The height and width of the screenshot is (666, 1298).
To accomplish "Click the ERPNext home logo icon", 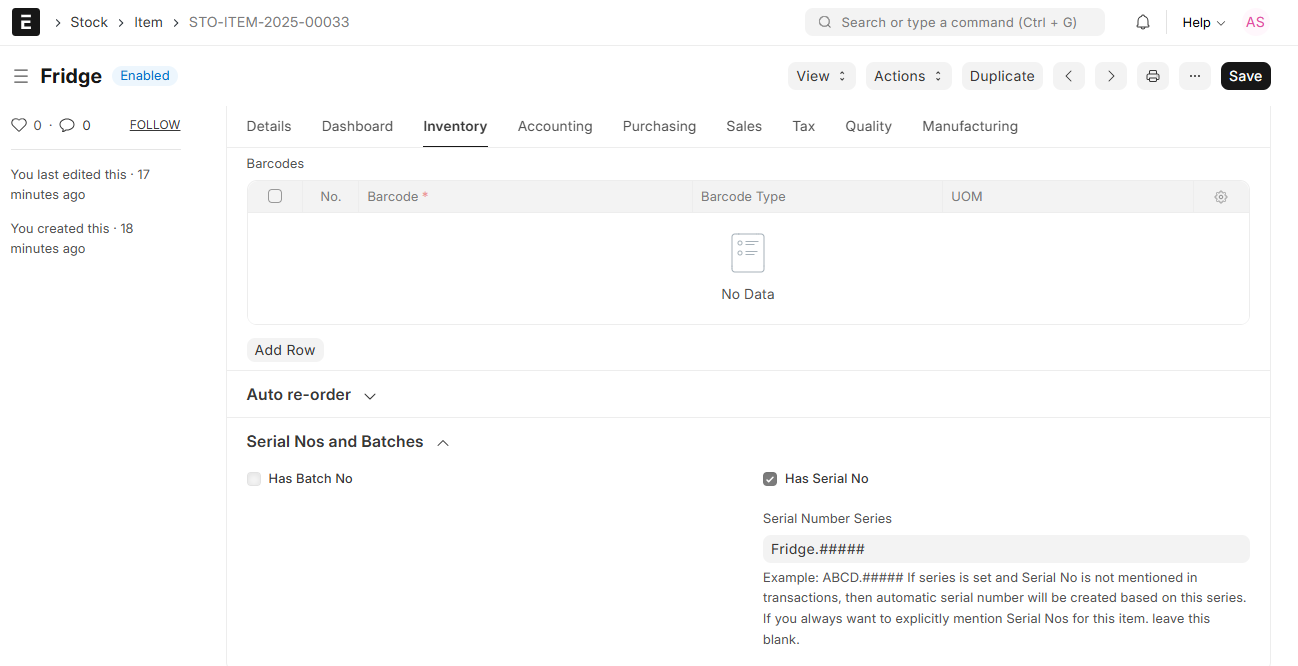I will click(x=26, y=22).
